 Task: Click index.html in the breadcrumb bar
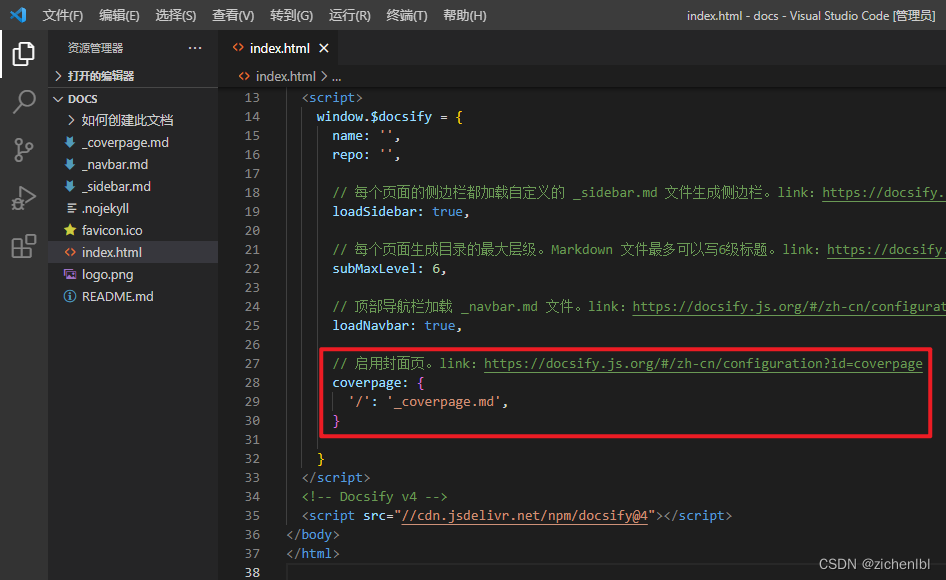[285, 76]
